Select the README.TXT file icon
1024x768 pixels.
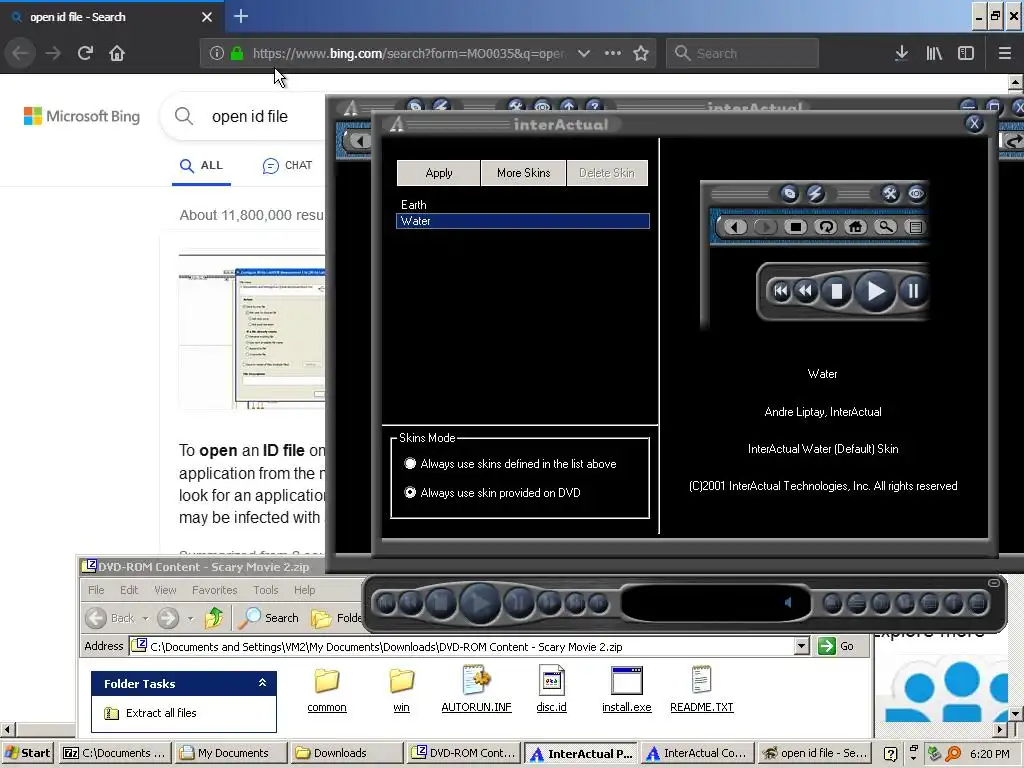pos(701,690)
